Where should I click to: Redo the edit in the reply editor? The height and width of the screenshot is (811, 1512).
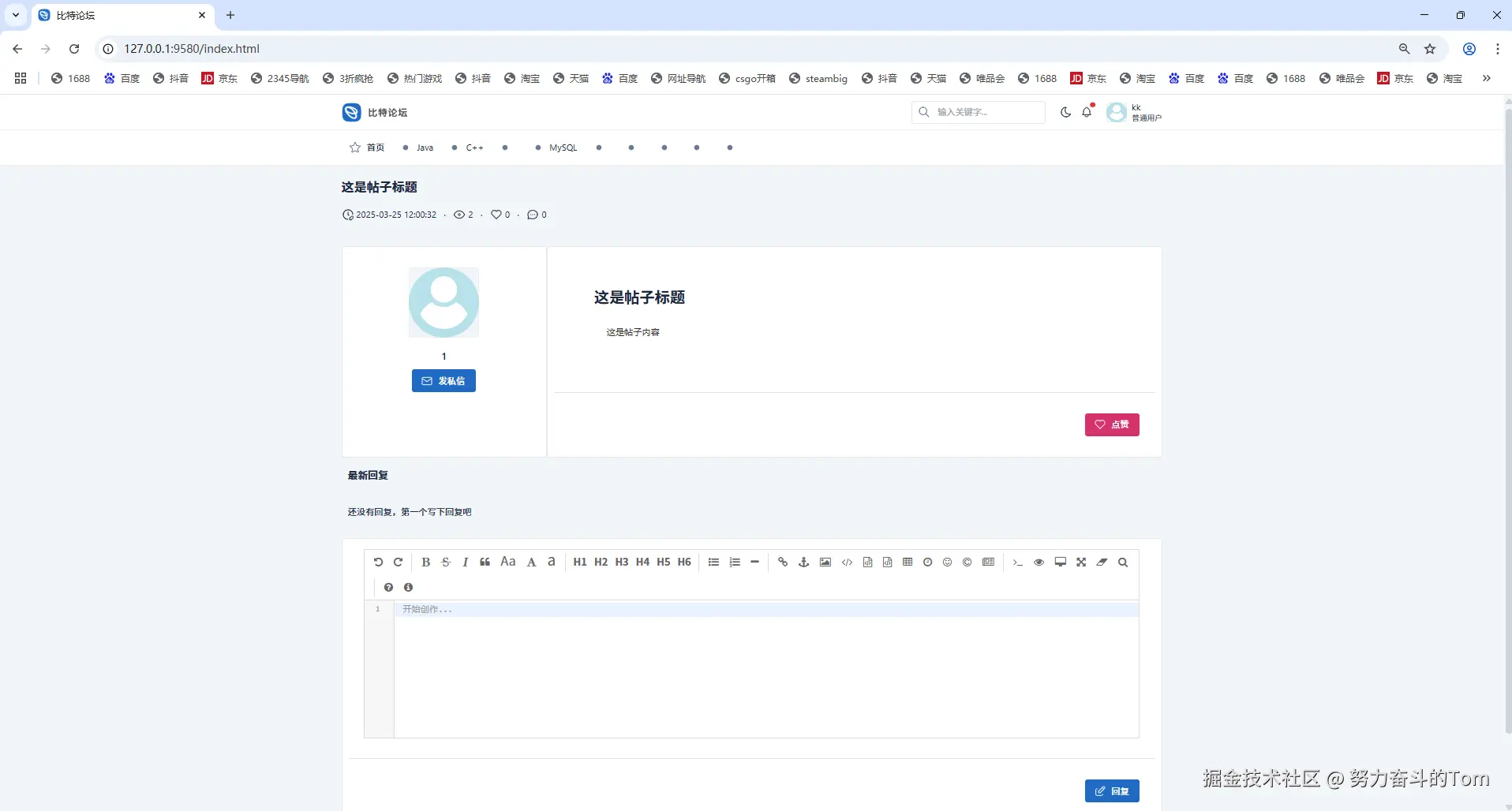398,562
